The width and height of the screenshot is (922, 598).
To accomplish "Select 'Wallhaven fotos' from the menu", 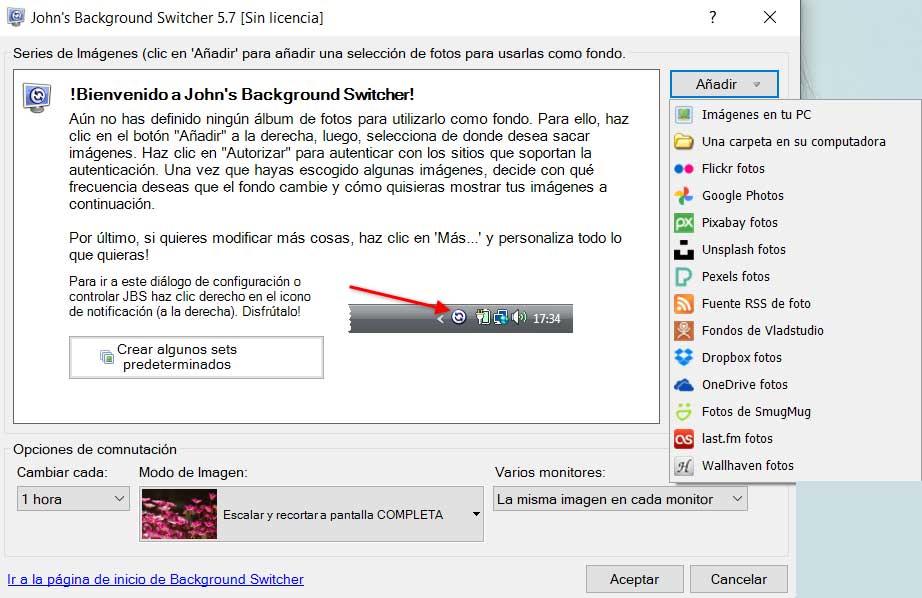I will tap(747, 466).
